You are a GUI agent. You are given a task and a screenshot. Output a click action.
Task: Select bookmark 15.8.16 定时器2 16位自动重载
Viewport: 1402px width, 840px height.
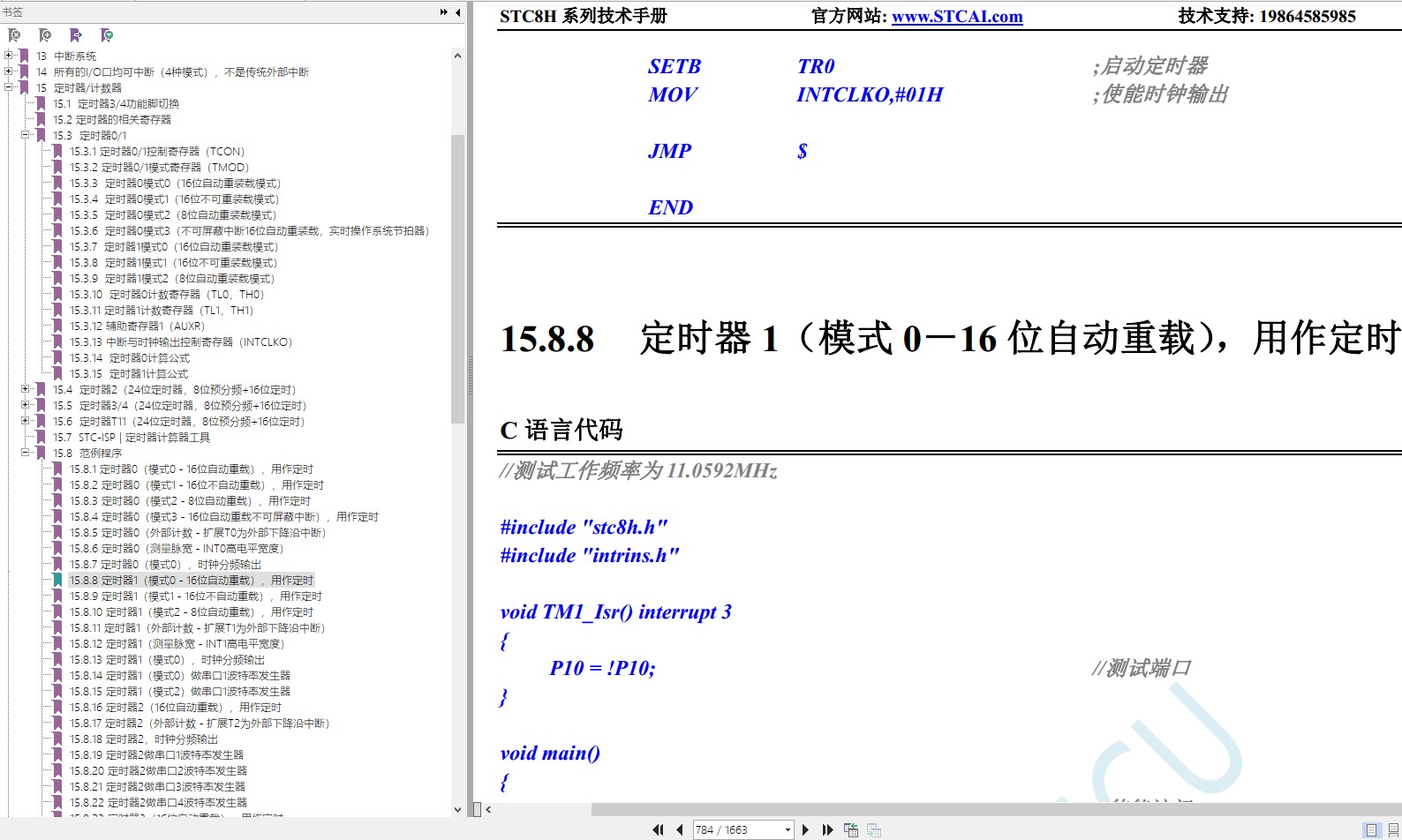click(176, 708)
